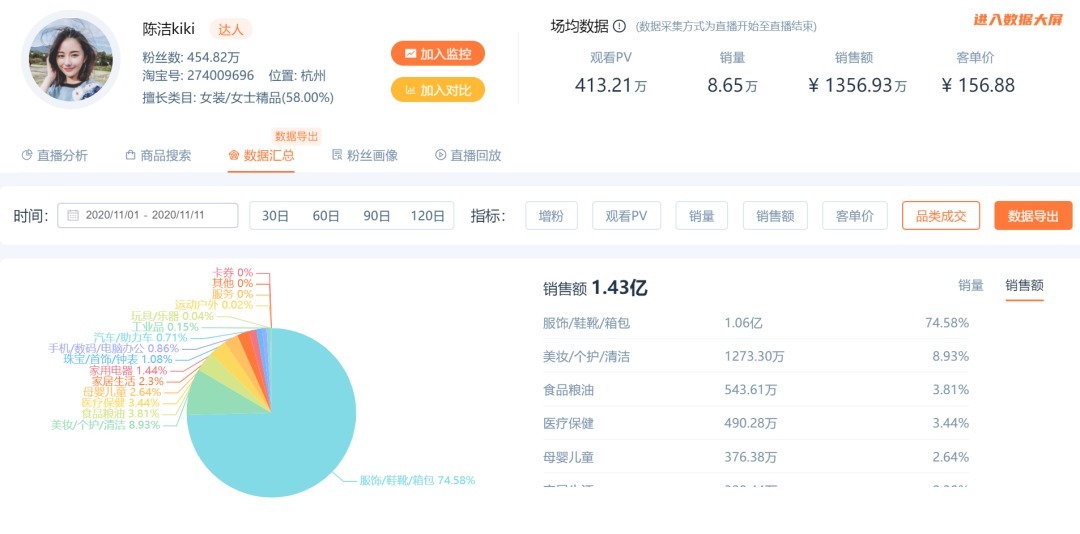This screenshot has width=1080, height=534.
Task: Click the pie label 工业品 0.15%
Action: 165,327
